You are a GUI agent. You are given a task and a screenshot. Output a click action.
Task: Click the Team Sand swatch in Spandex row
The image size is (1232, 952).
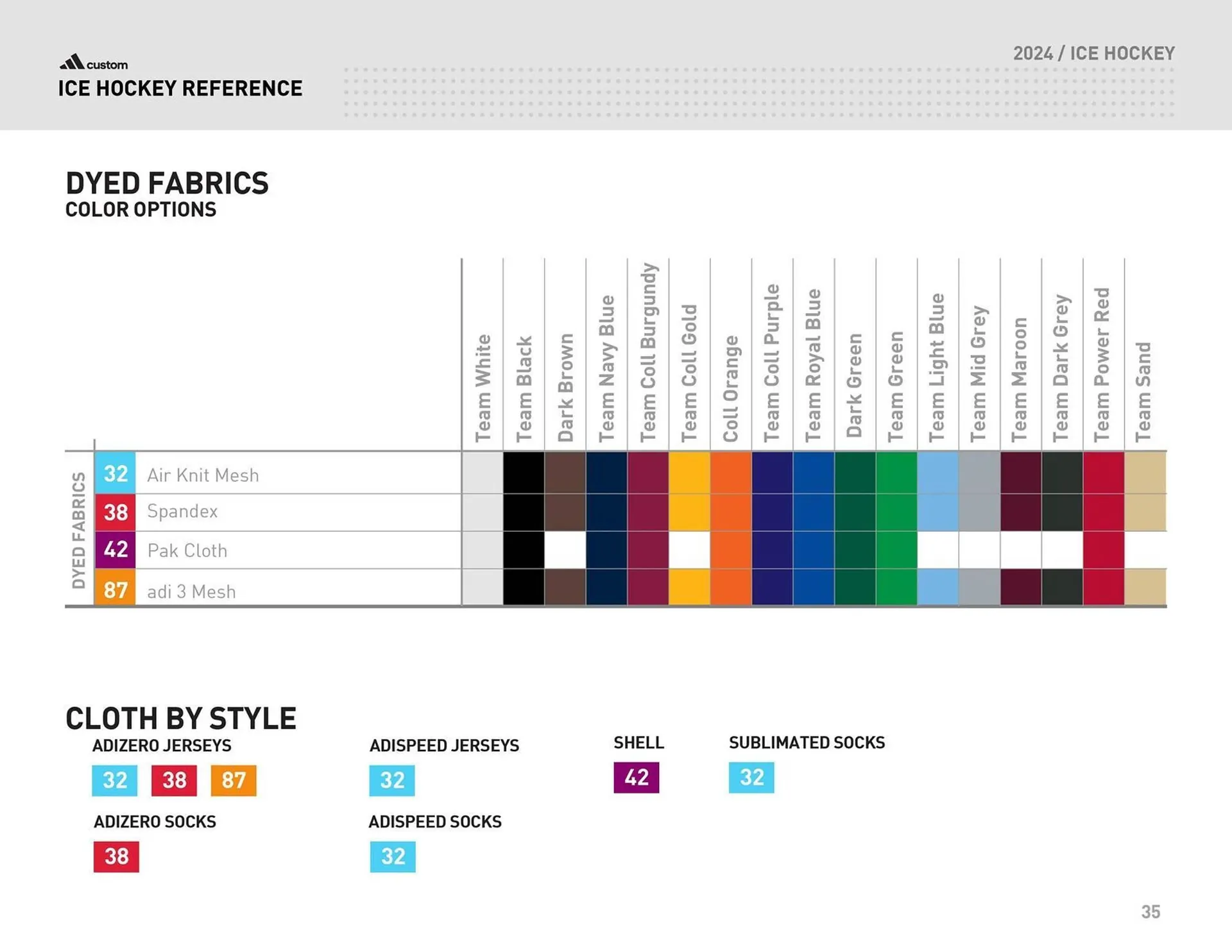pos(1145,512)
